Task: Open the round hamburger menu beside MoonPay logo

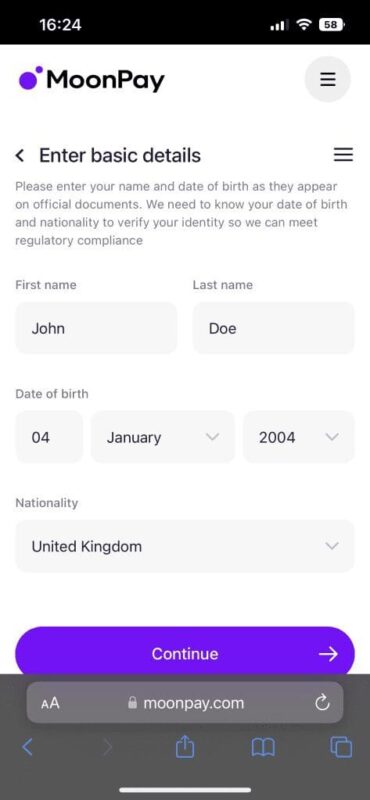Action: (327, 79)
